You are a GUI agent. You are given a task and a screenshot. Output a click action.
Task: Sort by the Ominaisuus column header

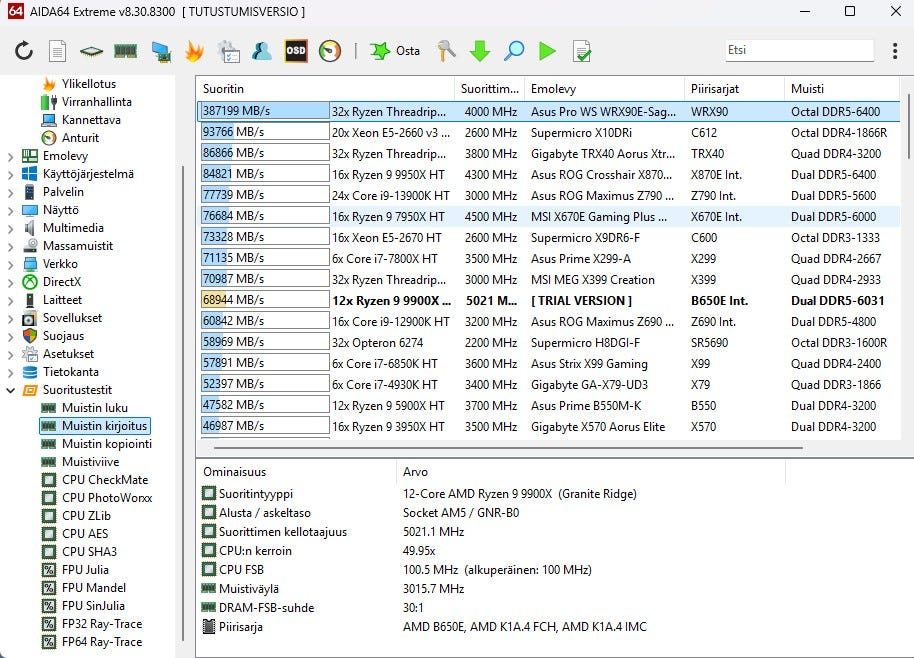click(x=297, y=472)
